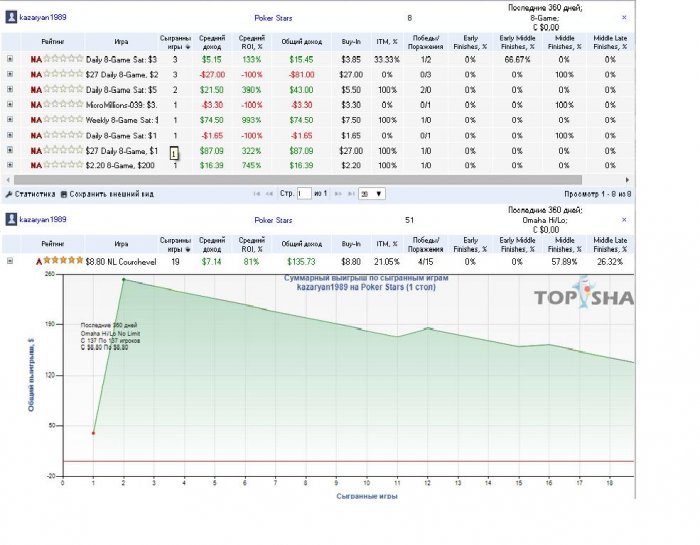Sort by Сыгранны игры column in Omaha table
The image size is (700, 545).
[x=175, y=244]
